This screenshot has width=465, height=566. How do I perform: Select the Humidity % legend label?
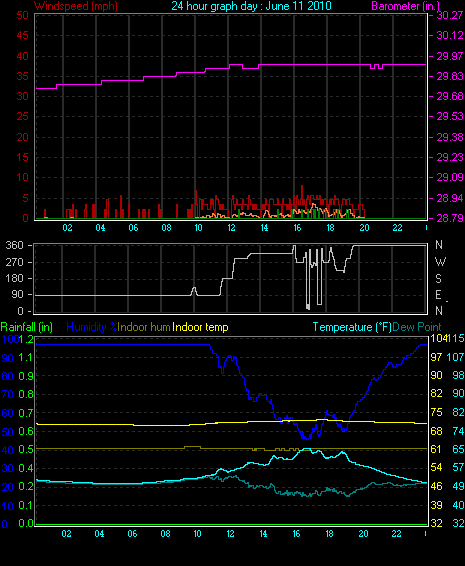coord(92,327)
